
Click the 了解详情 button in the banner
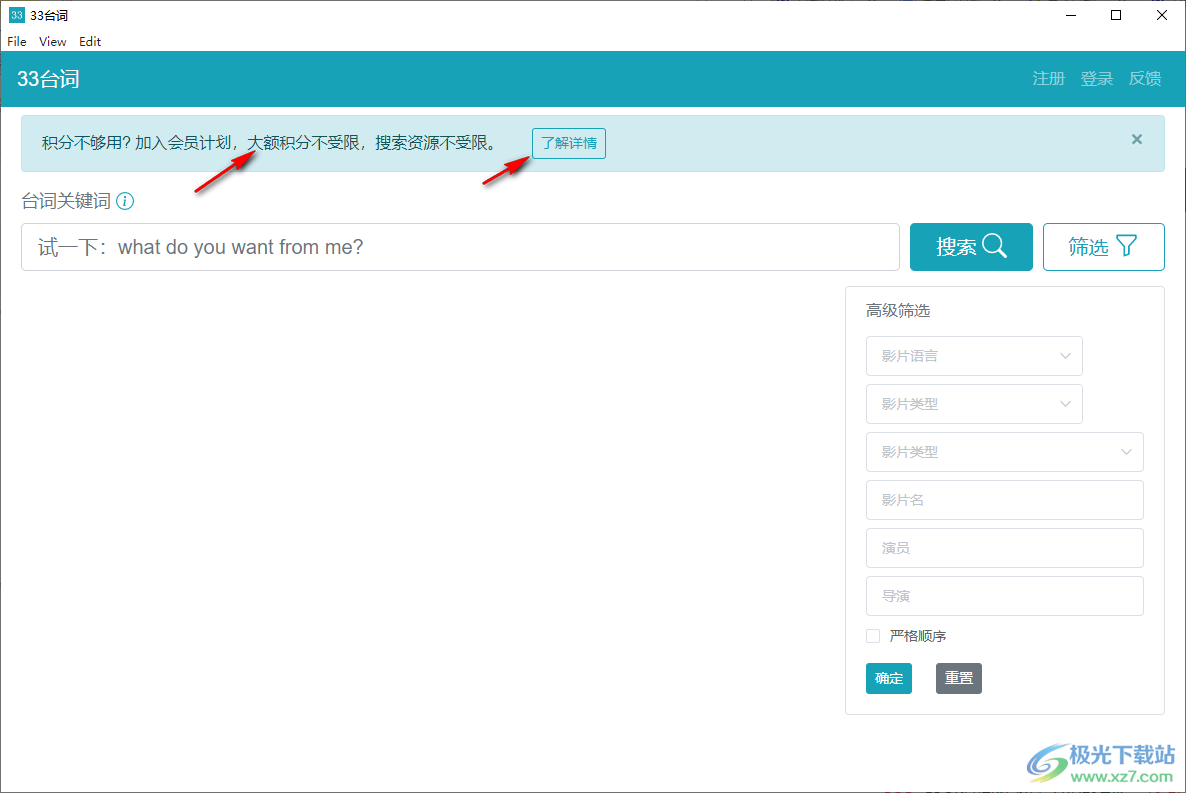[x=569, y=143]
